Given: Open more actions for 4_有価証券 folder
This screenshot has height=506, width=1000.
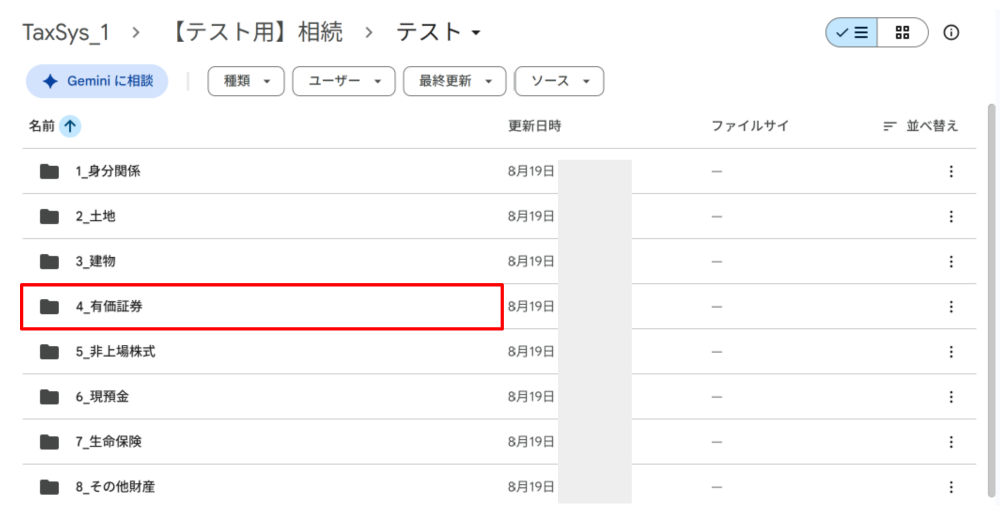Looking at the screenshot, I should pos(951,307).
